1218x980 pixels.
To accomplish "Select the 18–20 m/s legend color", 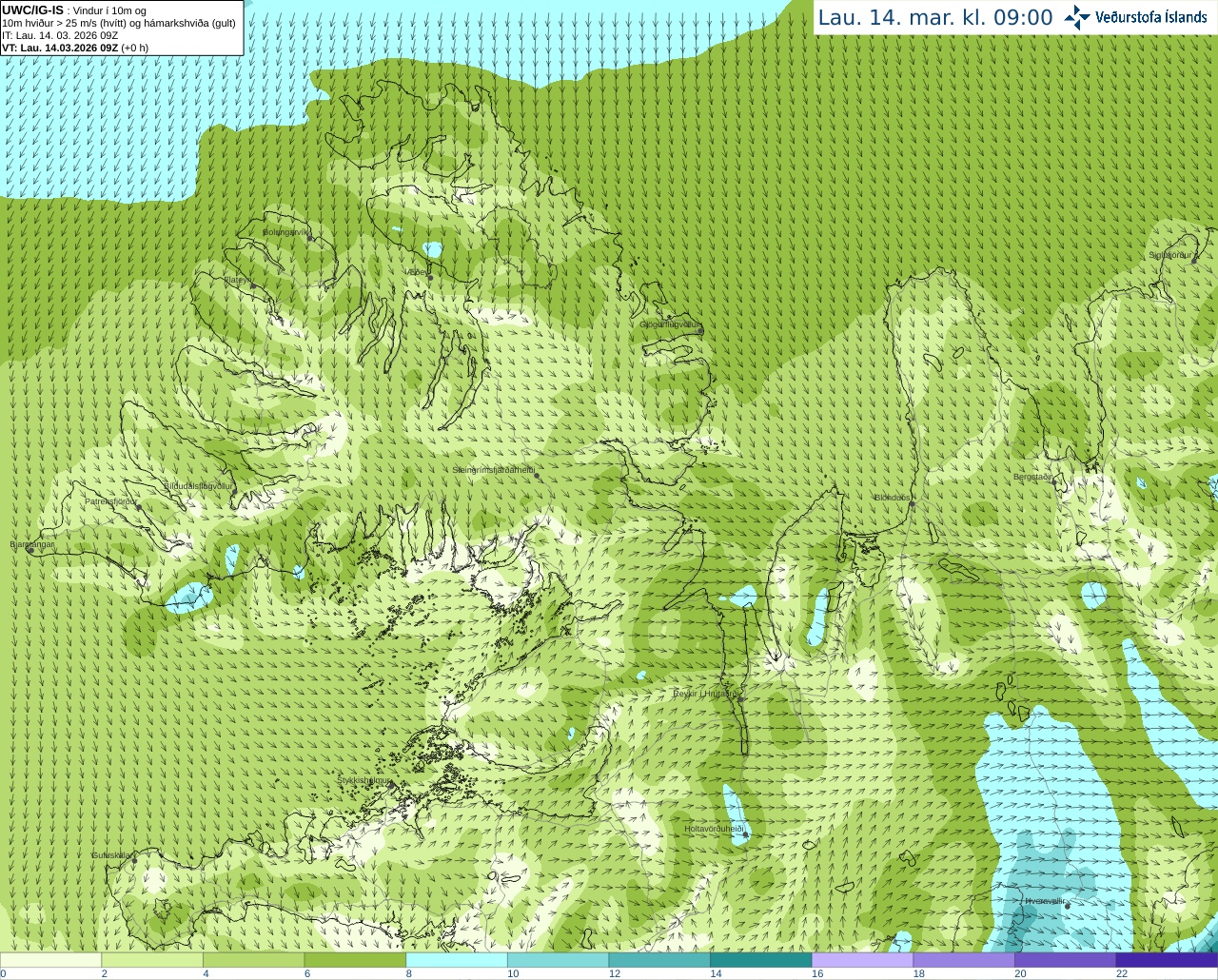I will [x=964, y=960].
